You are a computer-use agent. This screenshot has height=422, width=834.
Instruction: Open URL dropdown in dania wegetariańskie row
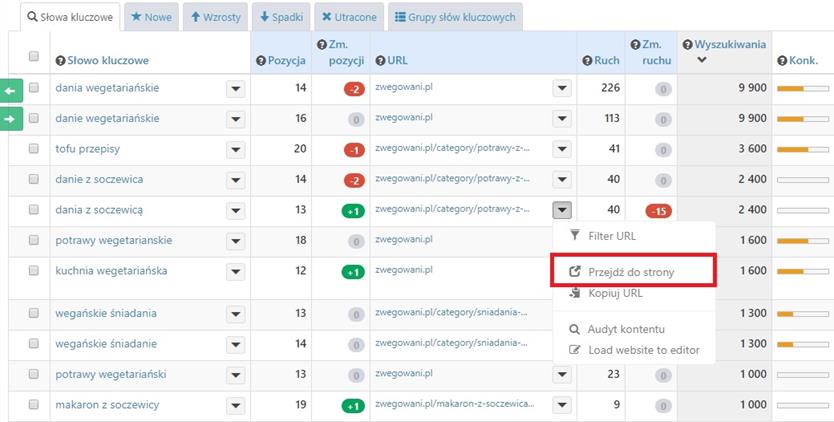(x=561, y=88)
